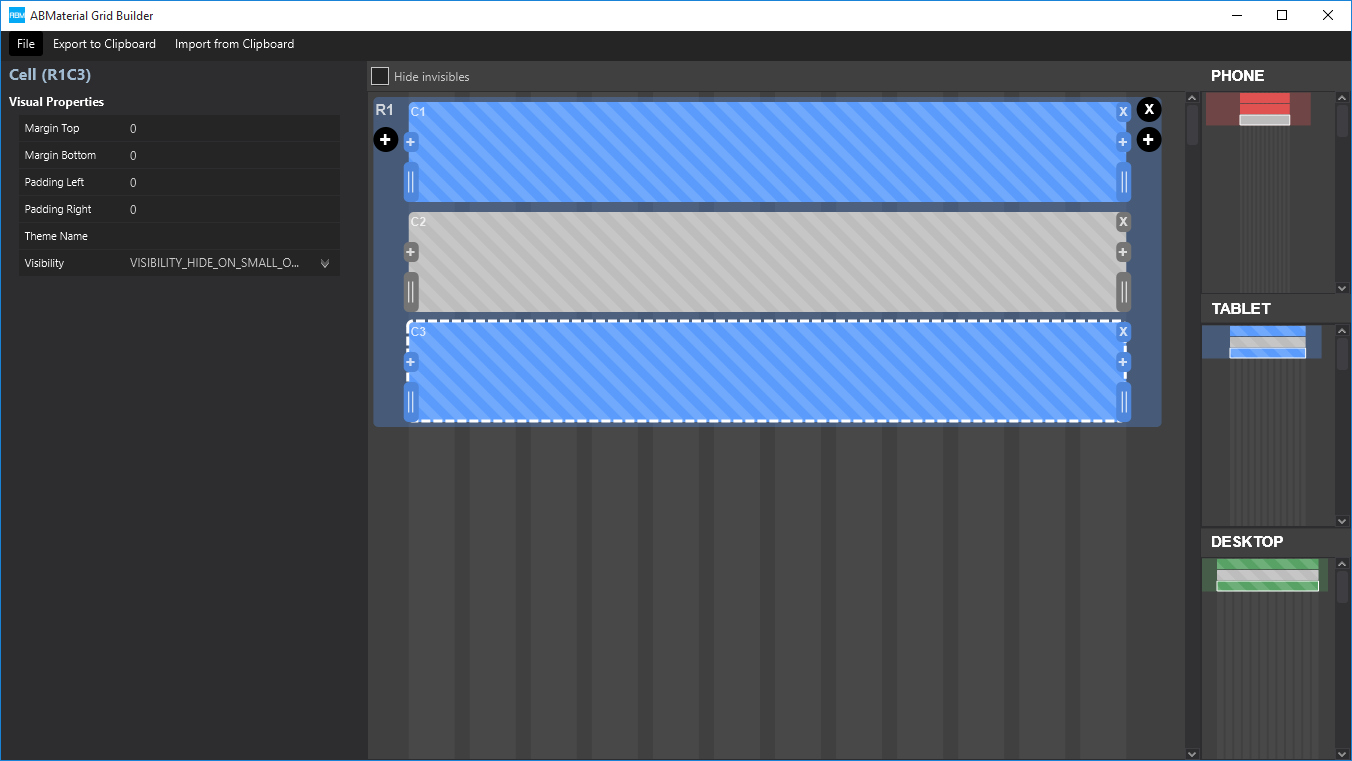Viewport: 1352px width, 761px height.
Task: Click the Theme Name field
Action: click(232, 236)
